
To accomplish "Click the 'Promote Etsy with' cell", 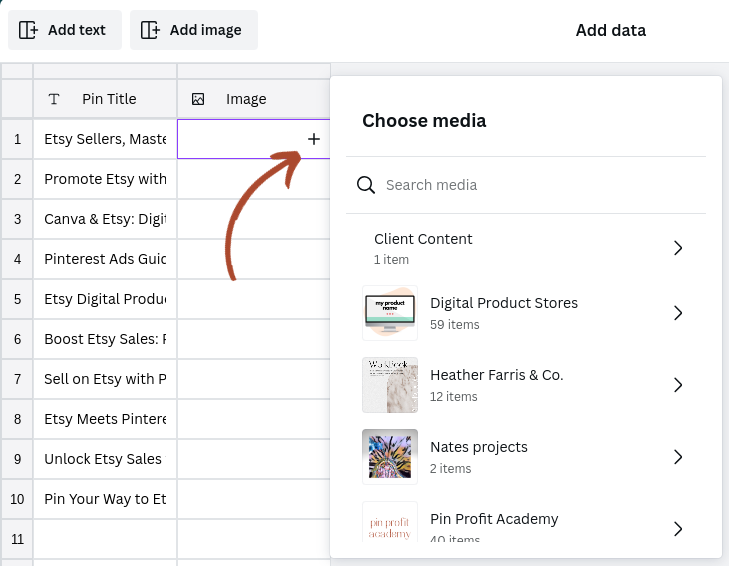I will pos(105,179).
